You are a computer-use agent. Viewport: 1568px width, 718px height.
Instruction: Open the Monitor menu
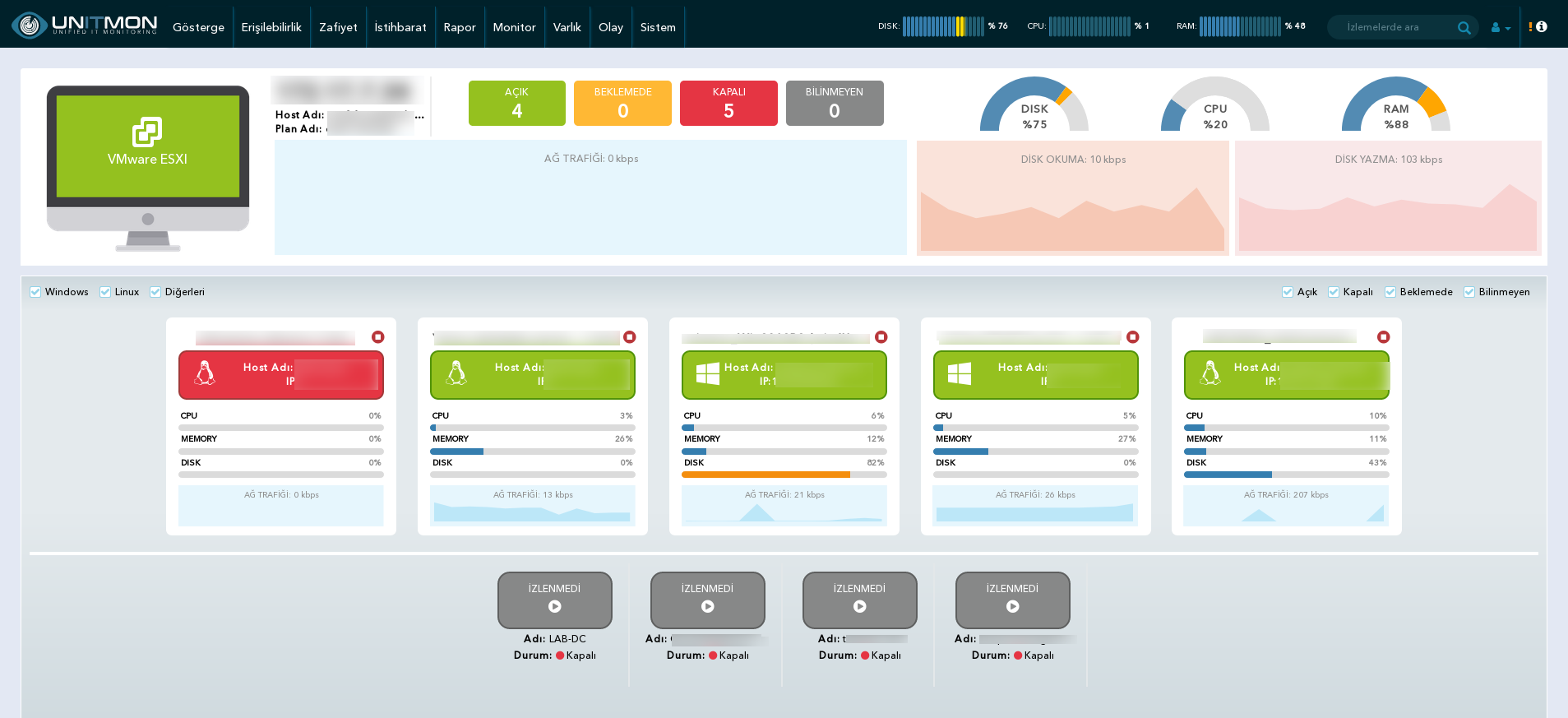coord(515,27)
